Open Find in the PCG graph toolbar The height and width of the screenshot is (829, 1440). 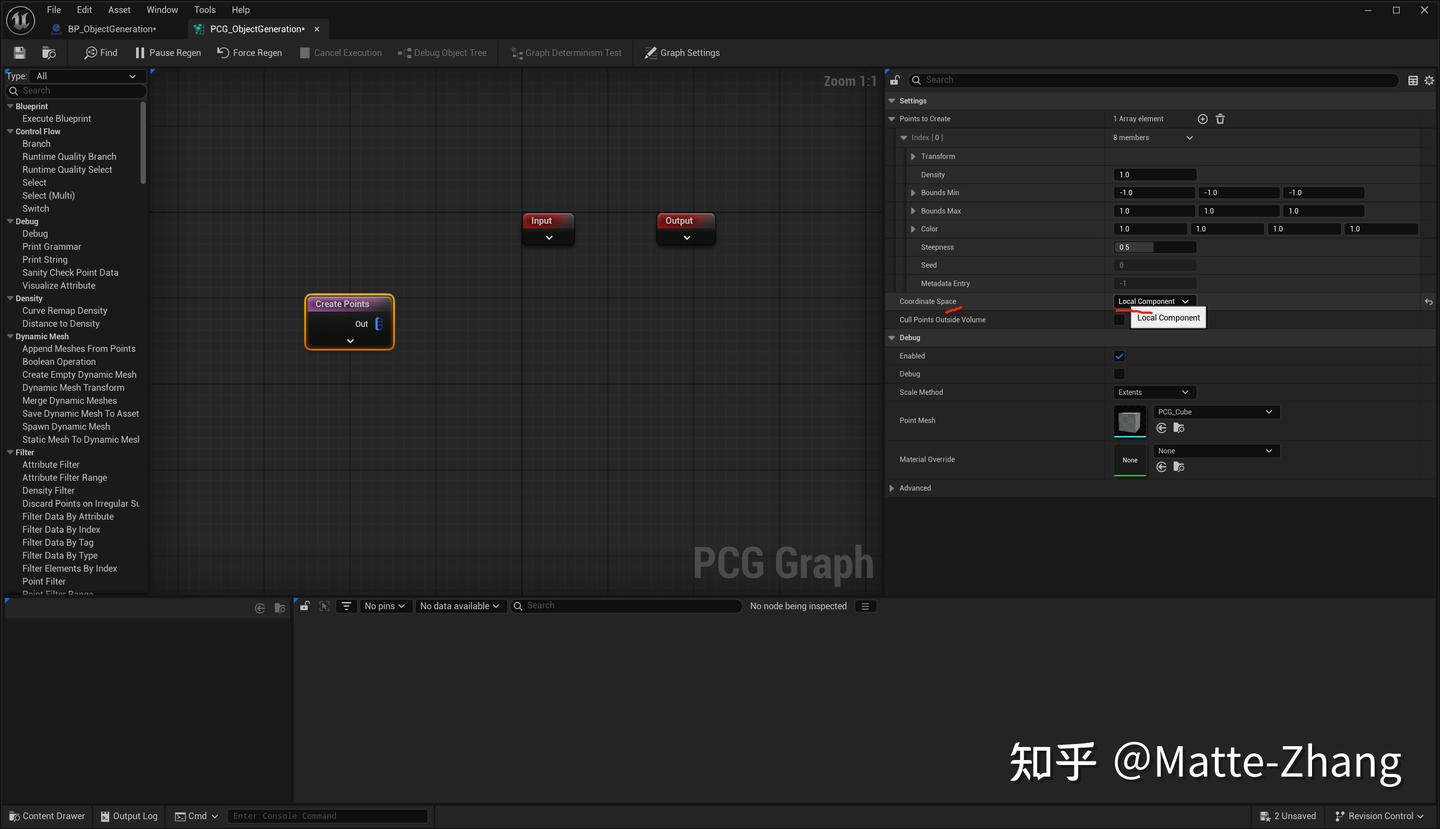100,52
